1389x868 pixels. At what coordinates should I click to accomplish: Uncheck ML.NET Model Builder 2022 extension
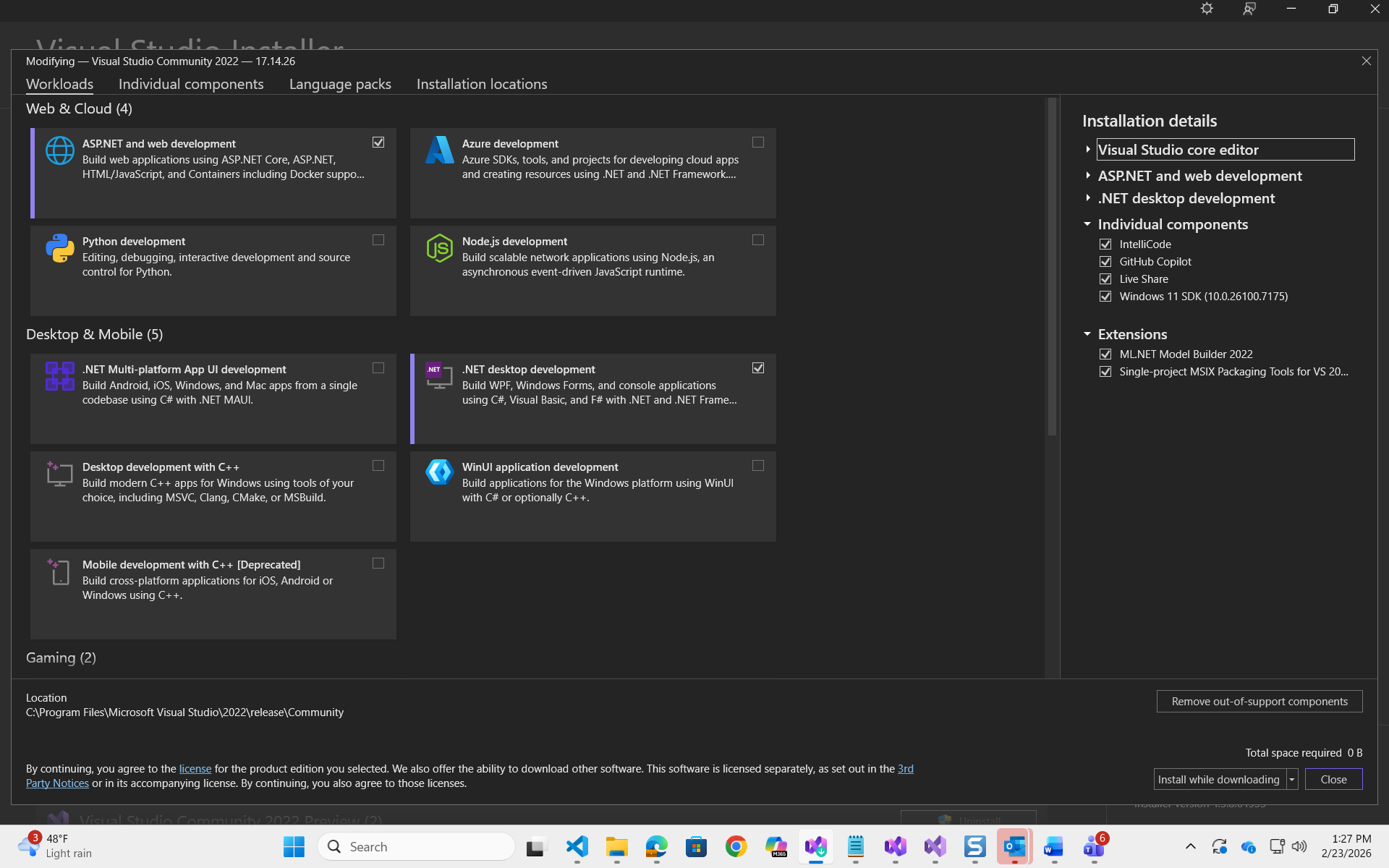1105,354
